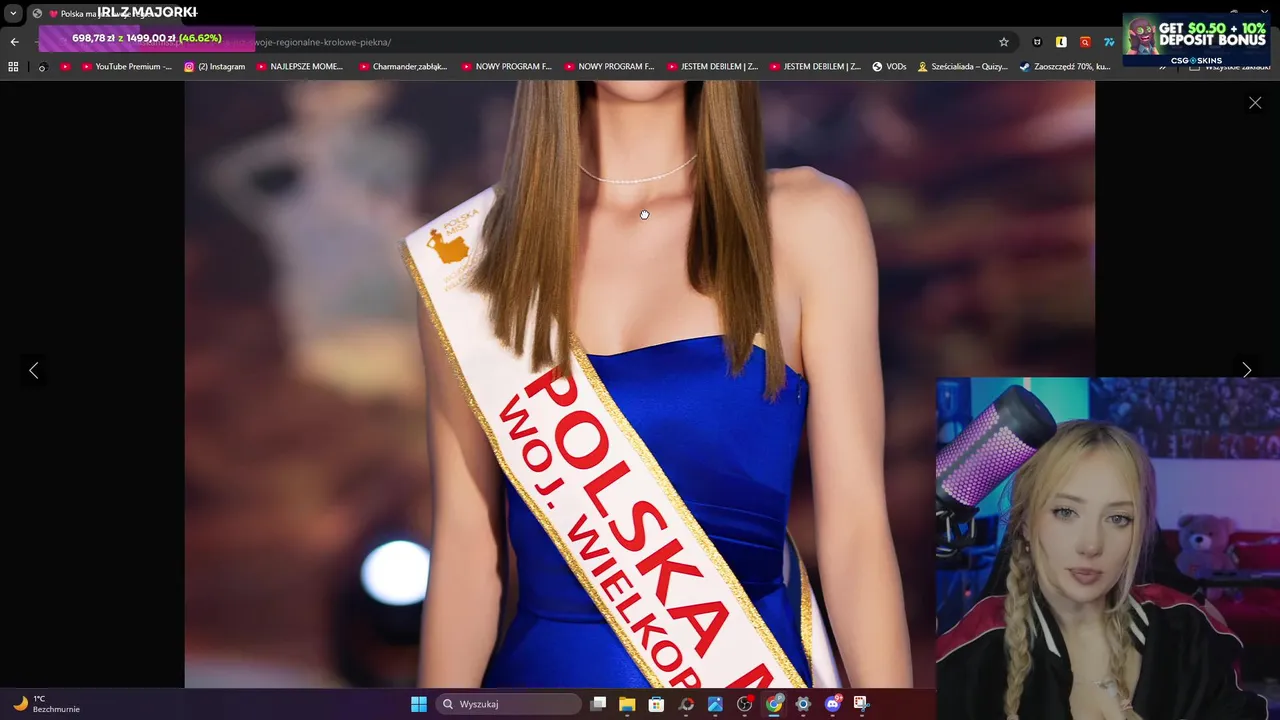Click the 7TV extension icon

(x=1109, y=42)
